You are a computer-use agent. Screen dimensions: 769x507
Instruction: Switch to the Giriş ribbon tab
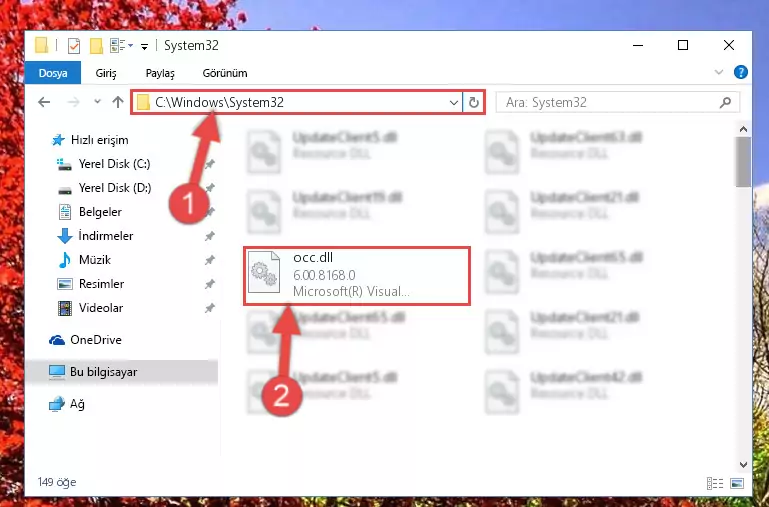(x=106, y=73)
